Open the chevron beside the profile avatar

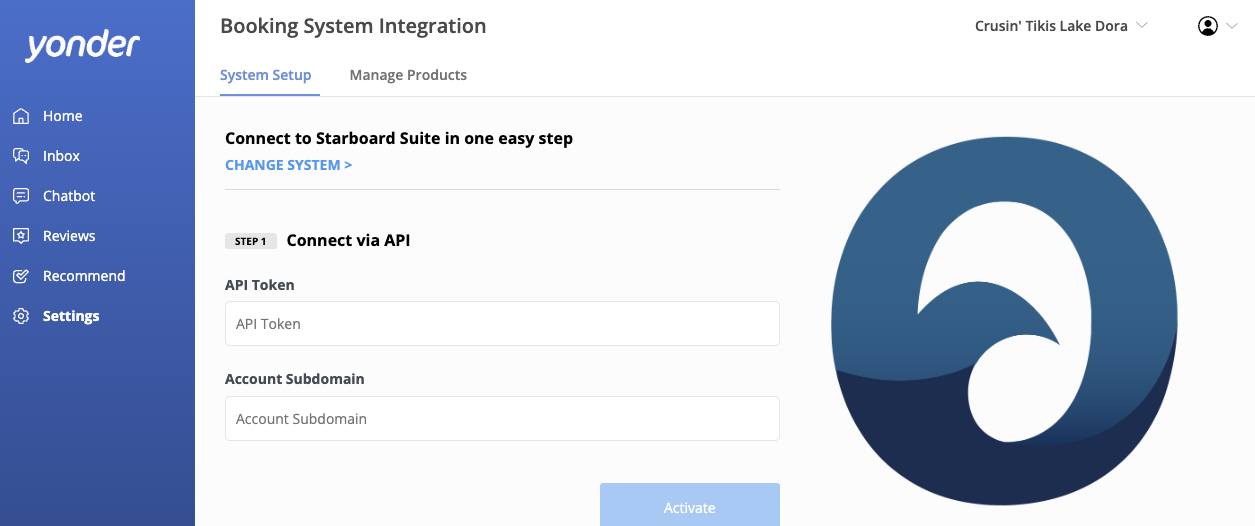(x=1231, y=26)
